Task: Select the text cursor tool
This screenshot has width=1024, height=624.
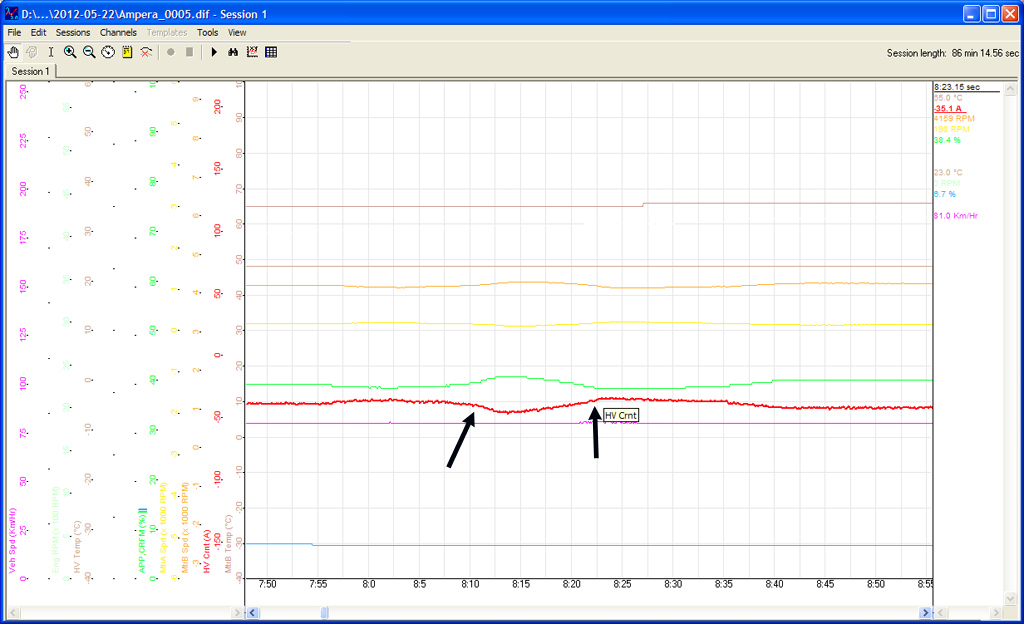Action: coord(51,52)
